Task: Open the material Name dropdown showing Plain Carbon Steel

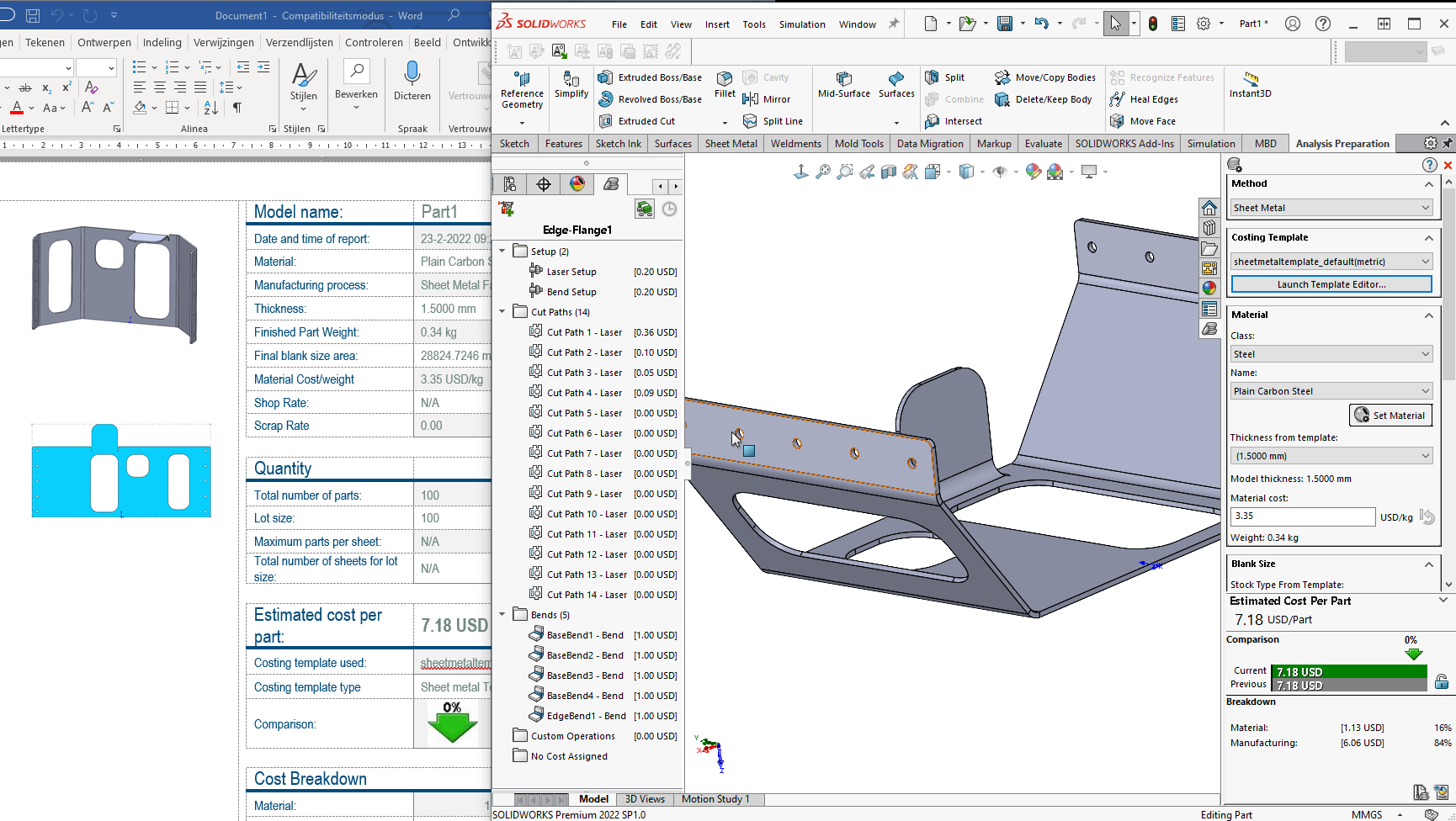Action: coord(1331,391)
